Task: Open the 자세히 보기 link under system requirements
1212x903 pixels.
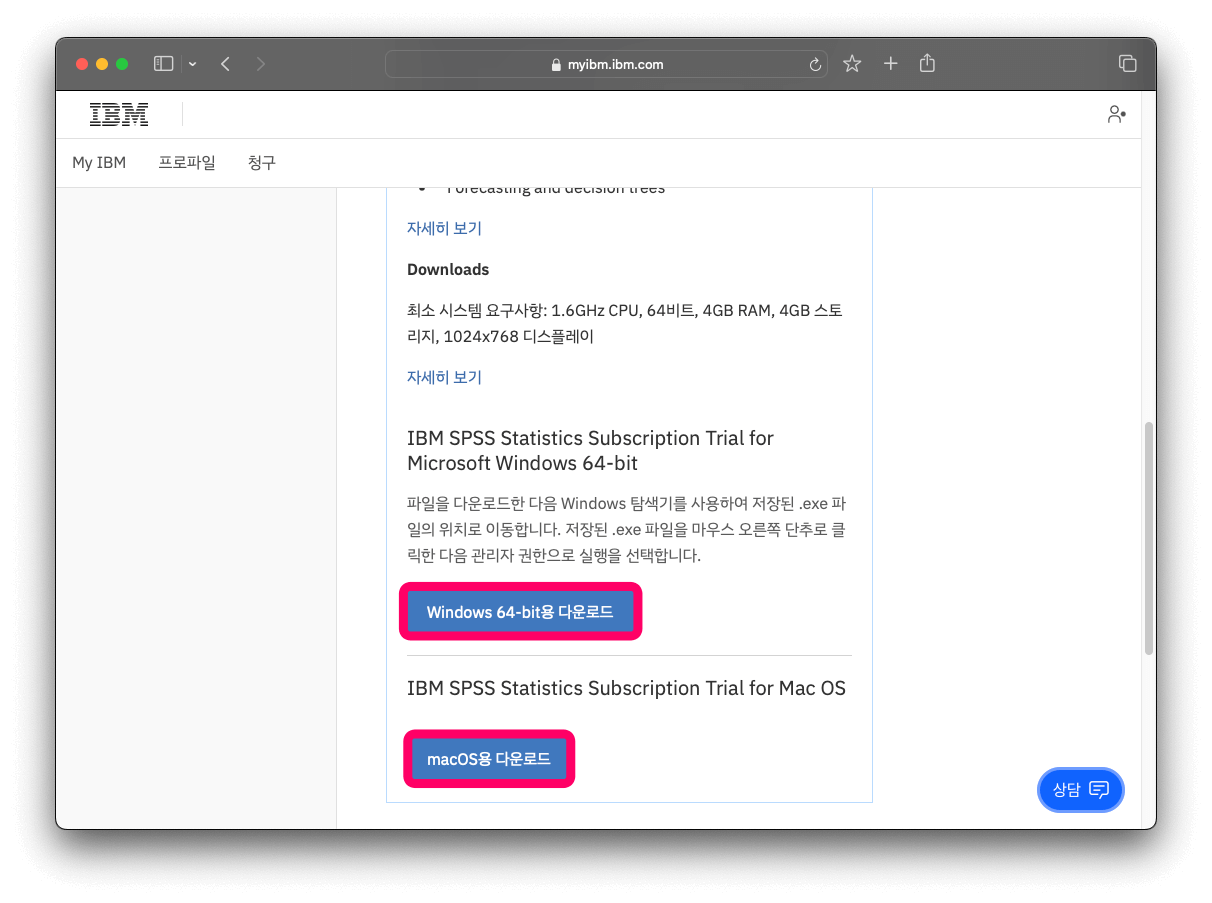Action: click(444, 377)
